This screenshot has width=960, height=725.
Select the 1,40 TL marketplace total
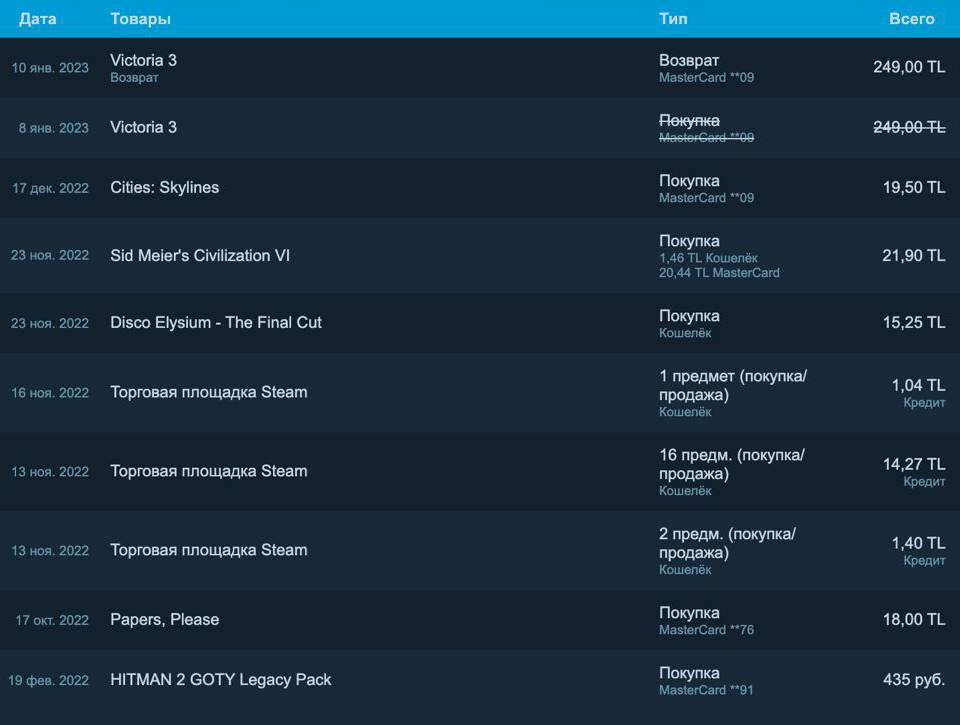pos(918,543)
